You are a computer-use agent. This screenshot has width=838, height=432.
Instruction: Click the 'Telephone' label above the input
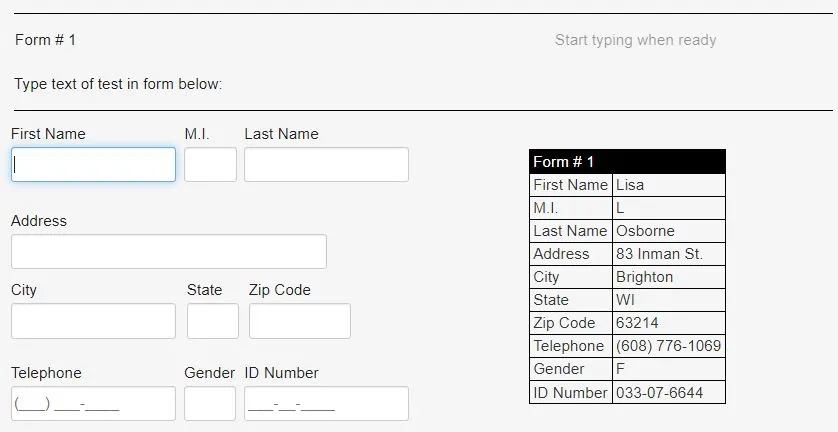click(x=46, y=373)
